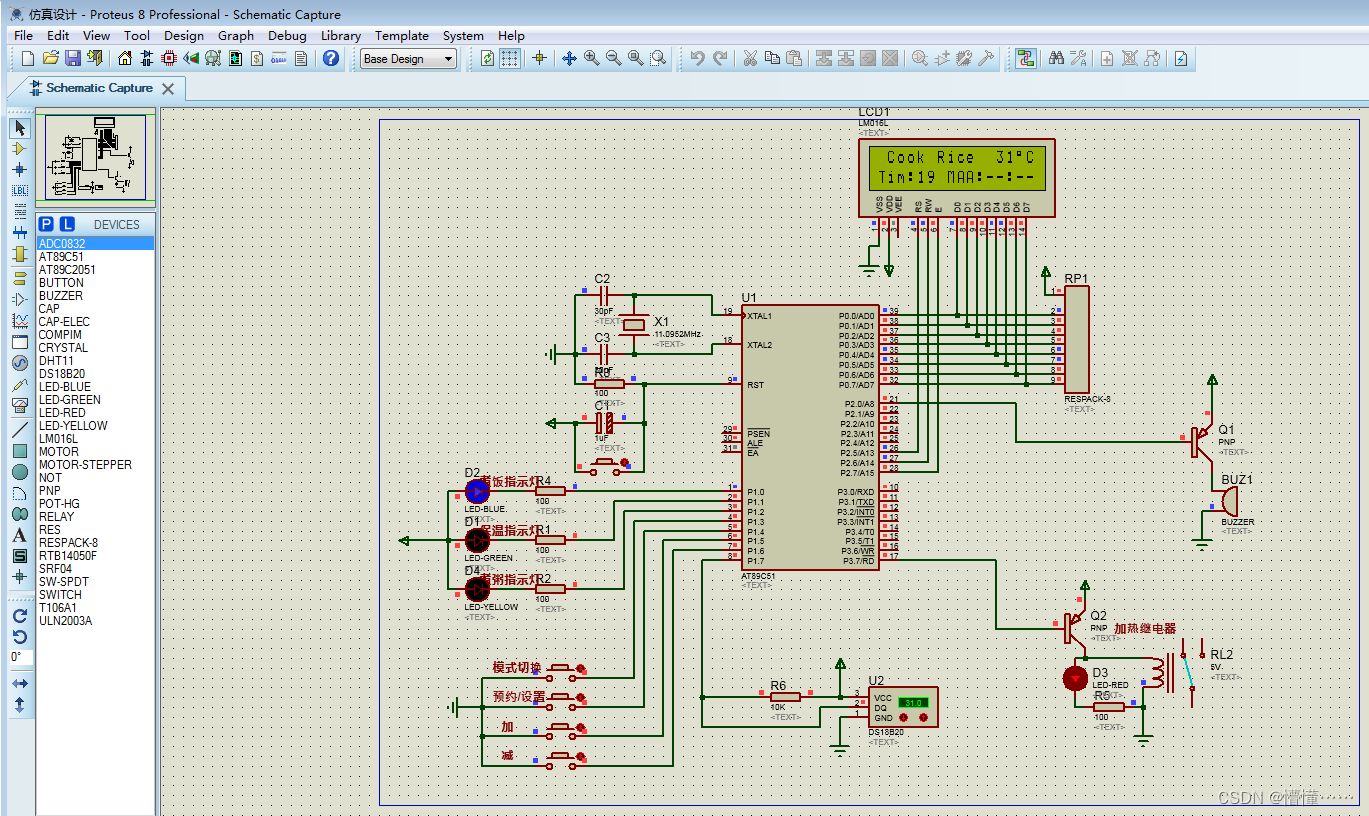Open a project with the folder icon
Viewport: 1369px width, 816px height.
(x=50, y=59)
